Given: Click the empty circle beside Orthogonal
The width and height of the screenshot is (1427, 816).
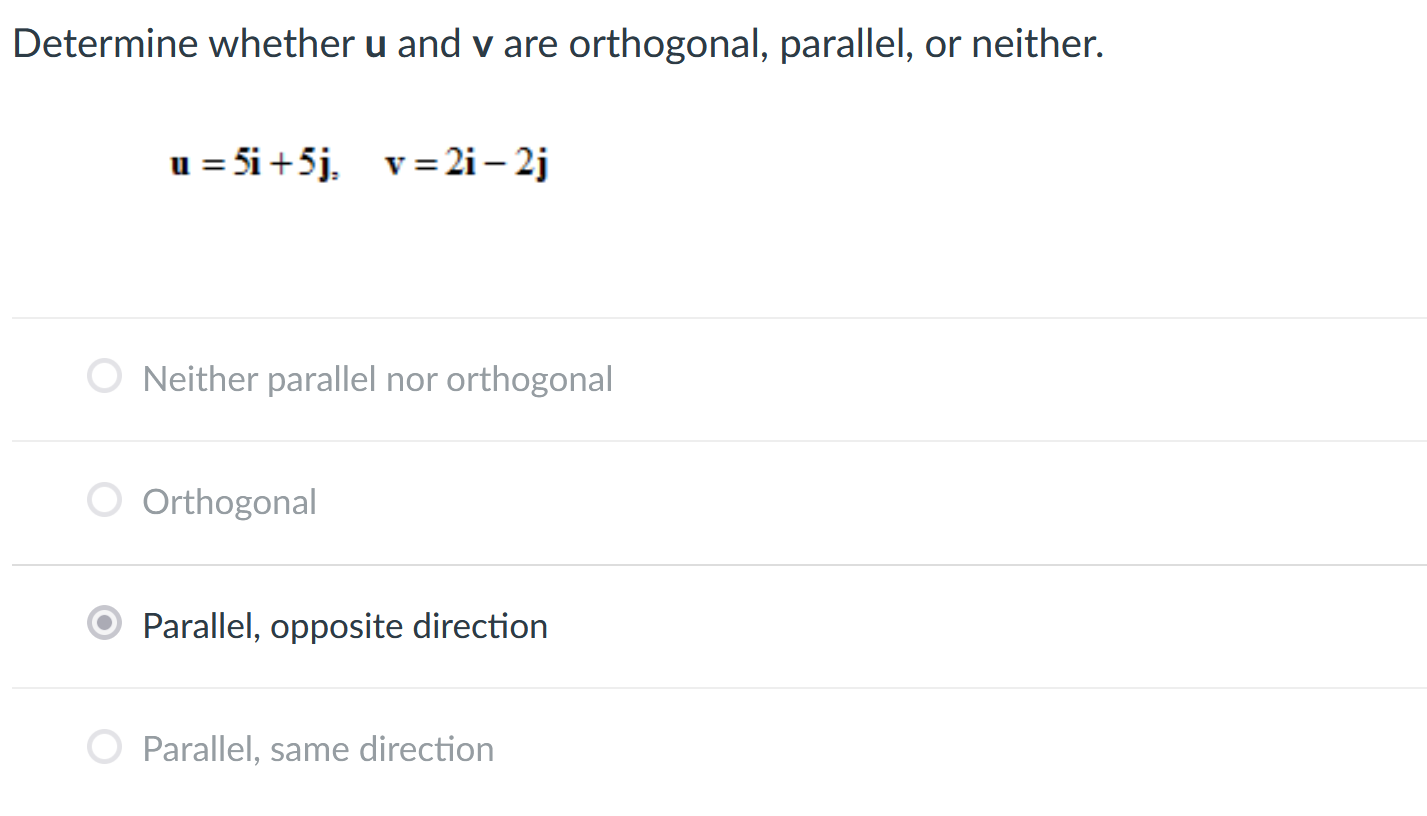Looking at the screenshot, I should pos(104,499).
